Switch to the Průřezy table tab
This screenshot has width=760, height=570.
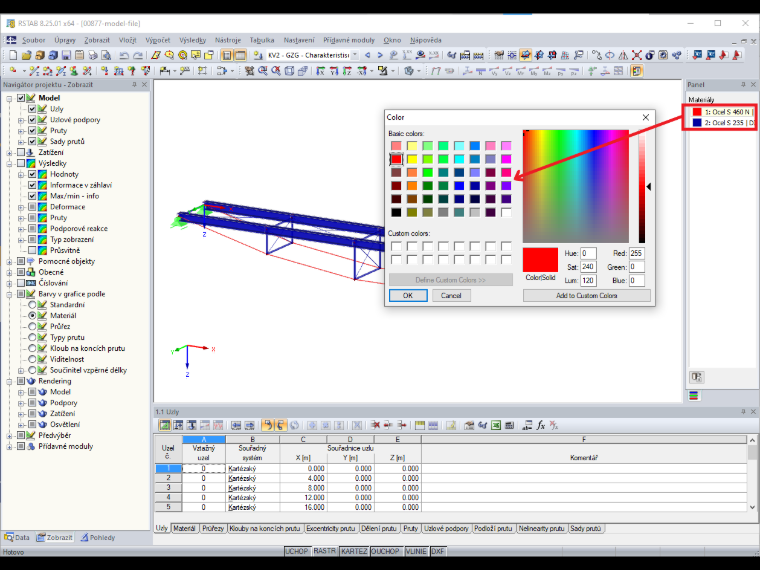(213, 528)
